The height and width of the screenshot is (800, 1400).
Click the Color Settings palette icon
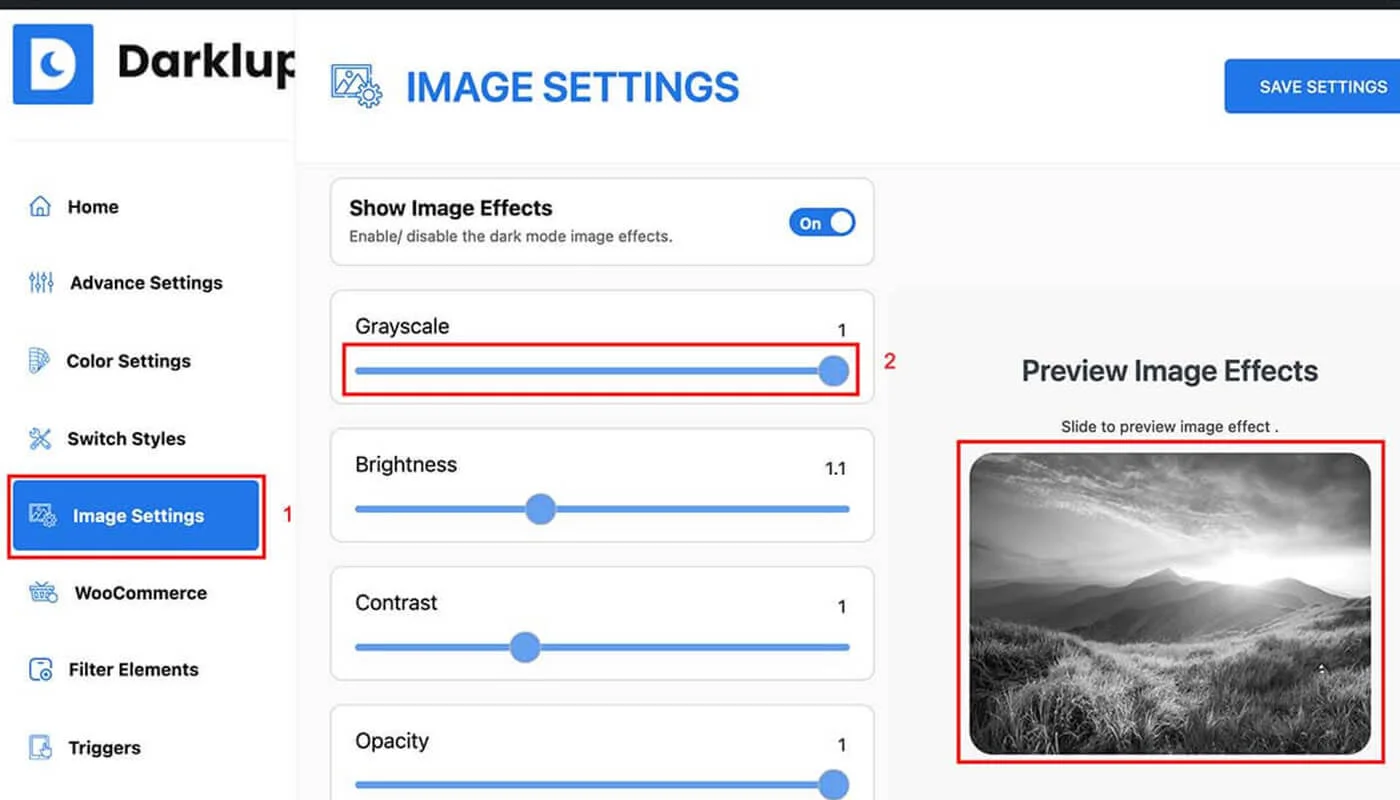pyautogui.click(x=39, y=361)
